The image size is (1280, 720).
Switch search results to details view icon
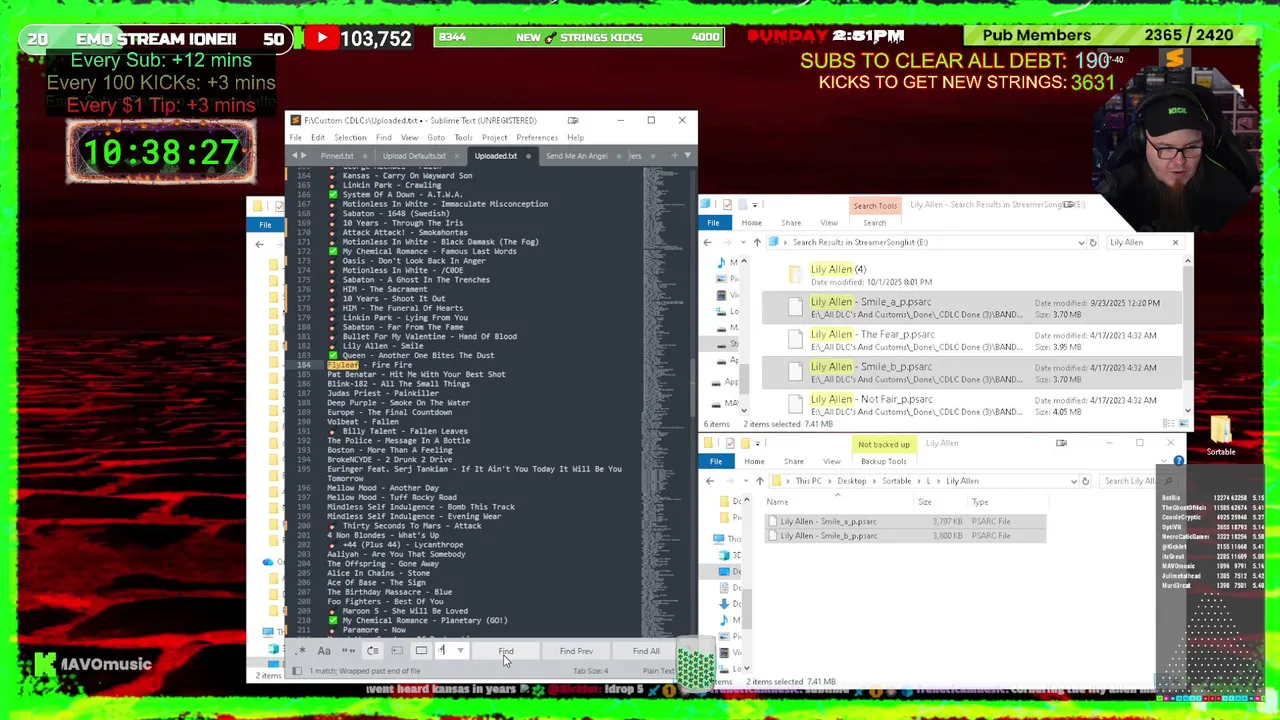tap(1170, 424)
